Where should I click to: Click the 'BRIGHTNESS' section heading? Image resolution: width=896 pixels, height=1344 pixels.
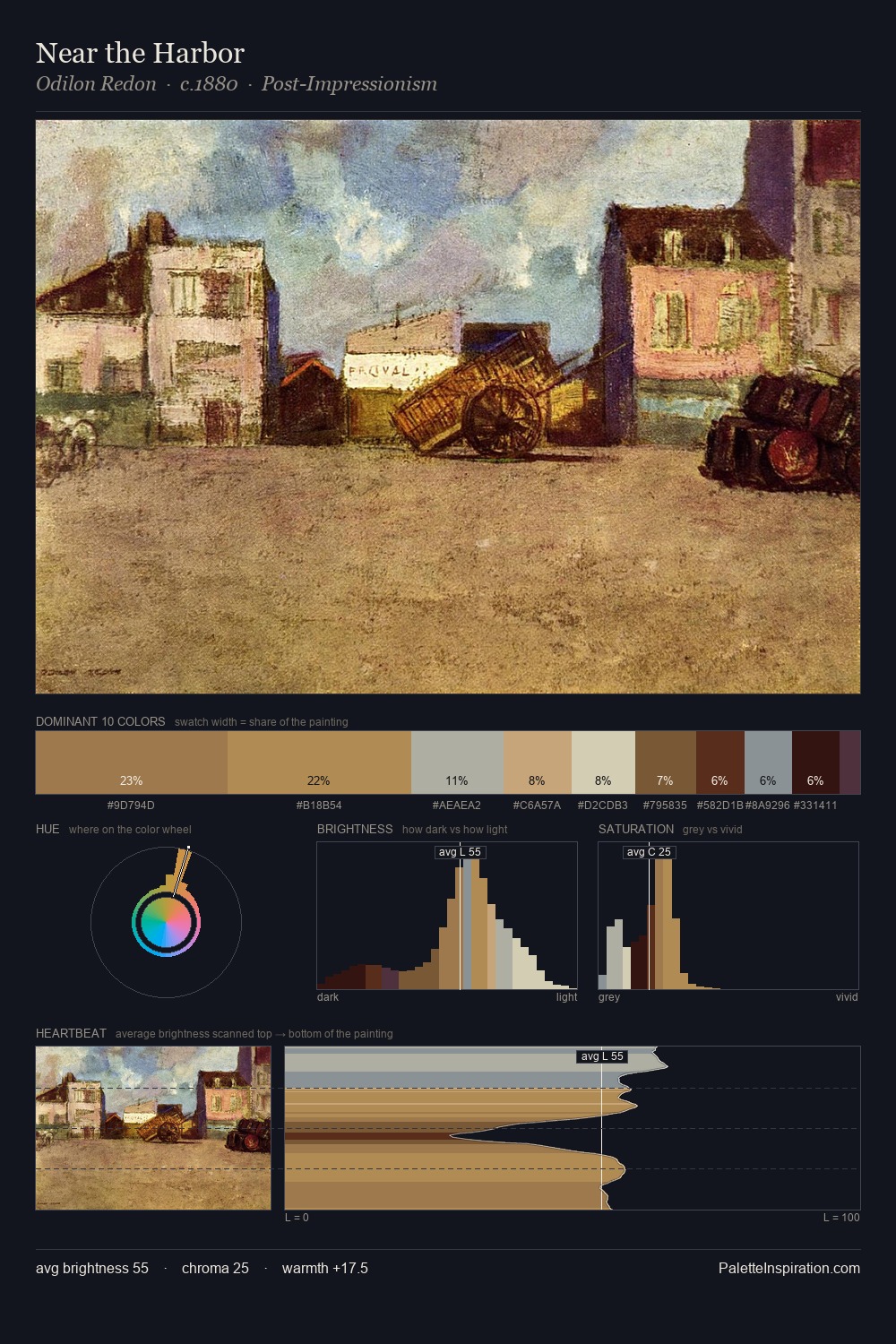pyautogui.click(x=355, y=829)
